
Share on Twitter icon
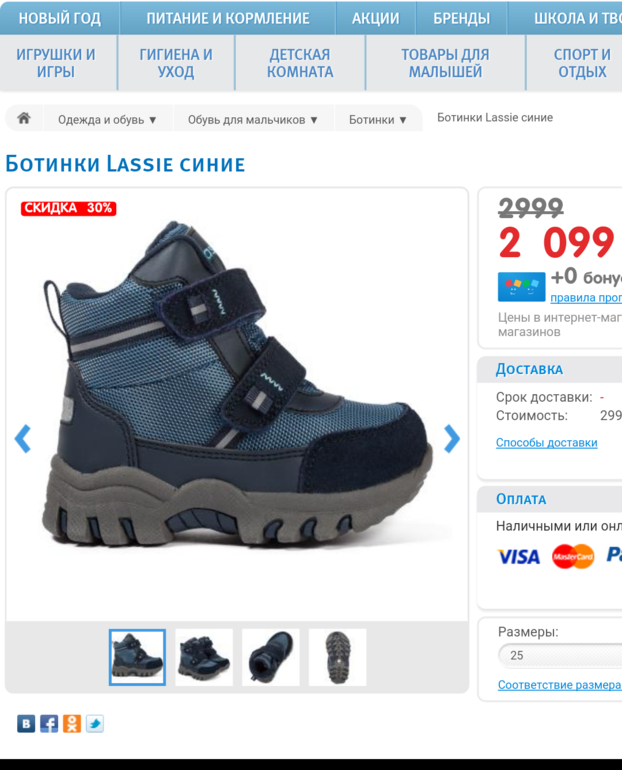coord(95,723)
